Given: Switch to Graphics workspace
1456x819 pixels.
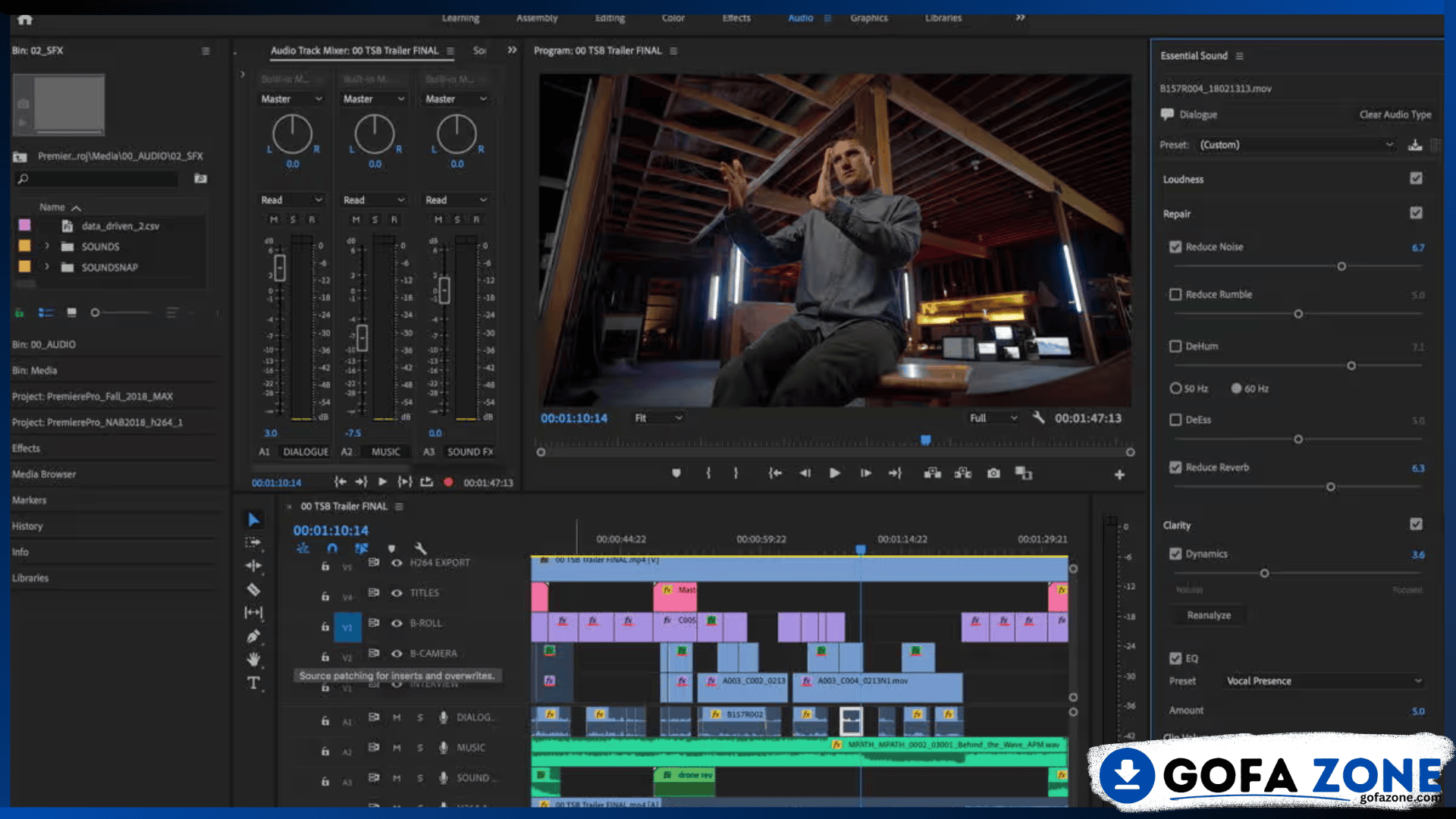Looking at the screenshot, I should 869,17.
